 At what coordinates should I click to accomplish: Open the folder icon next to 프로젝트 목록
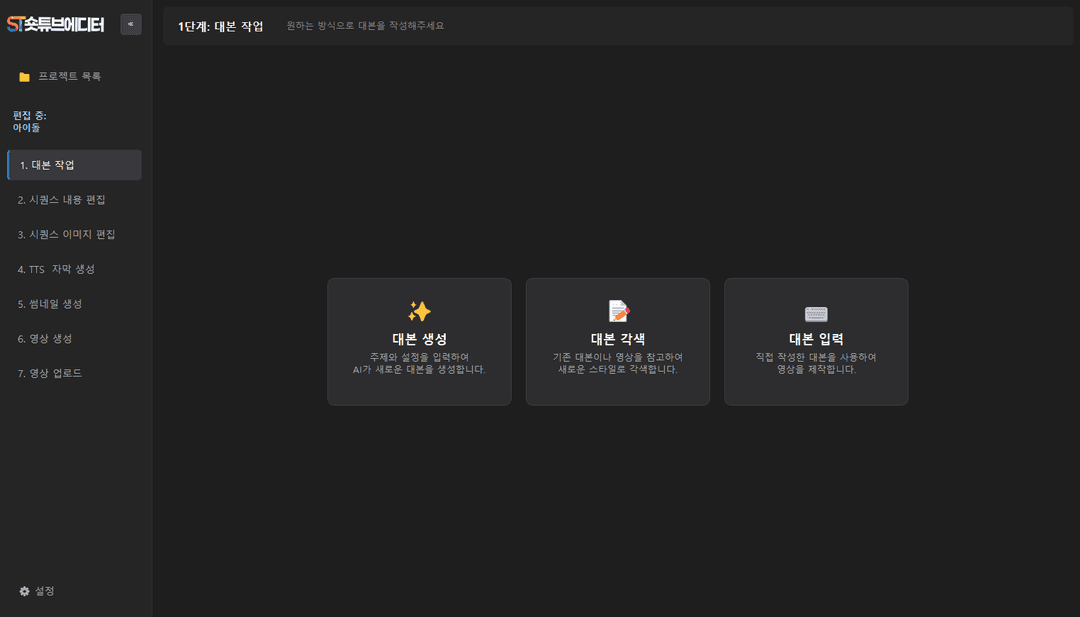24,75
